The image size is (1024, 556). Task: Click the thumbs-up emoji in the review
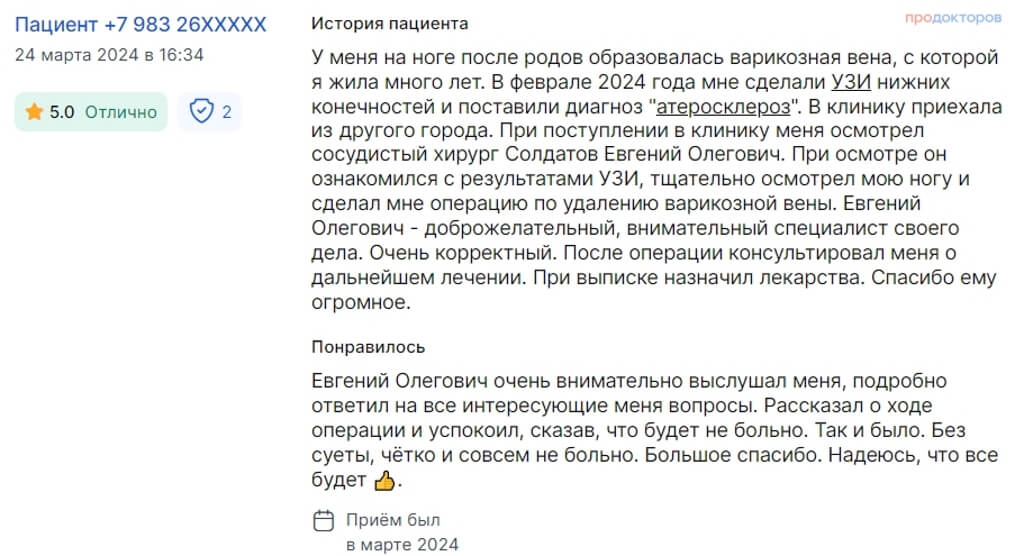[x=385, y=481]
